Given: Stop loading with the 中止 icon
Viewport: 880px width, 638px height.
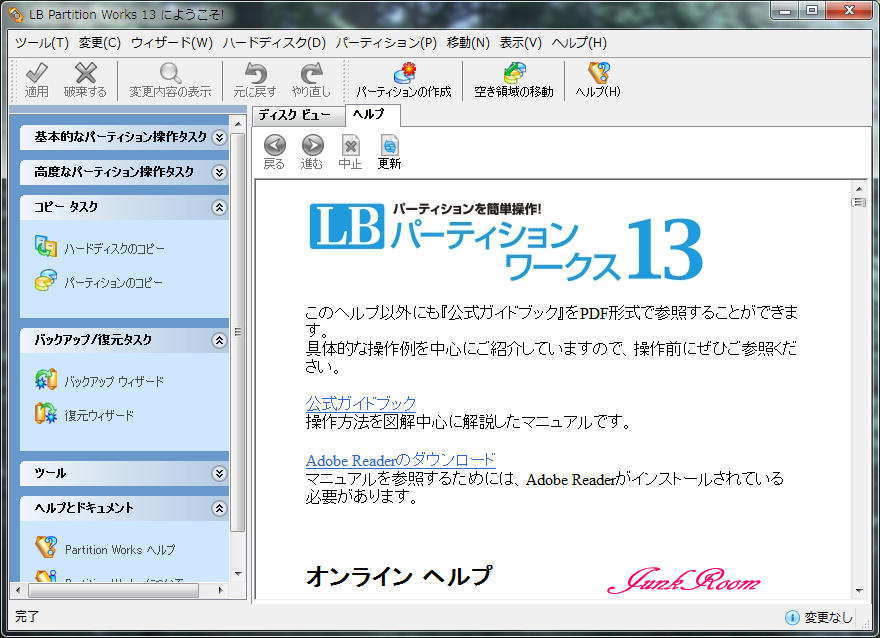Looking at the screenshot, I should (351, 145).
